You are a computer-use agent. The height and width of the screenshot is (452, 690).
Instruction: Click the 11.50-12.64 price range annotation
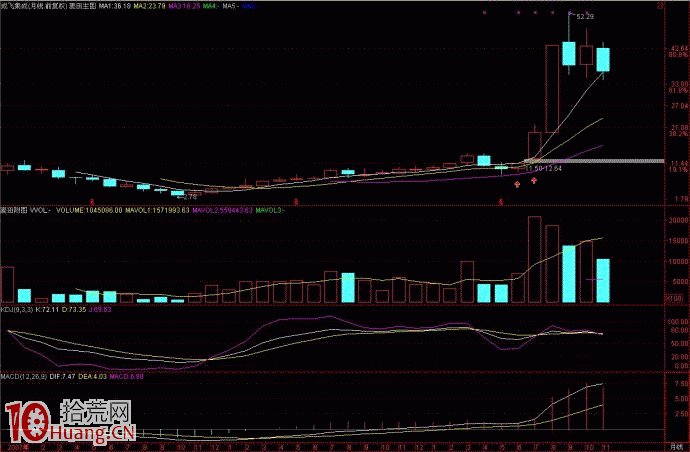(x=542, y=170)
